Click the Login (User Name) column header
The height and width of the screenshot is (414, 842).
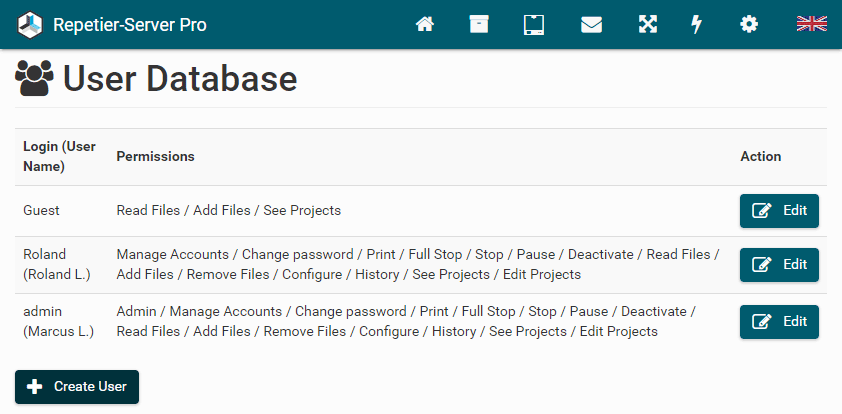click(x=59, y=156)
